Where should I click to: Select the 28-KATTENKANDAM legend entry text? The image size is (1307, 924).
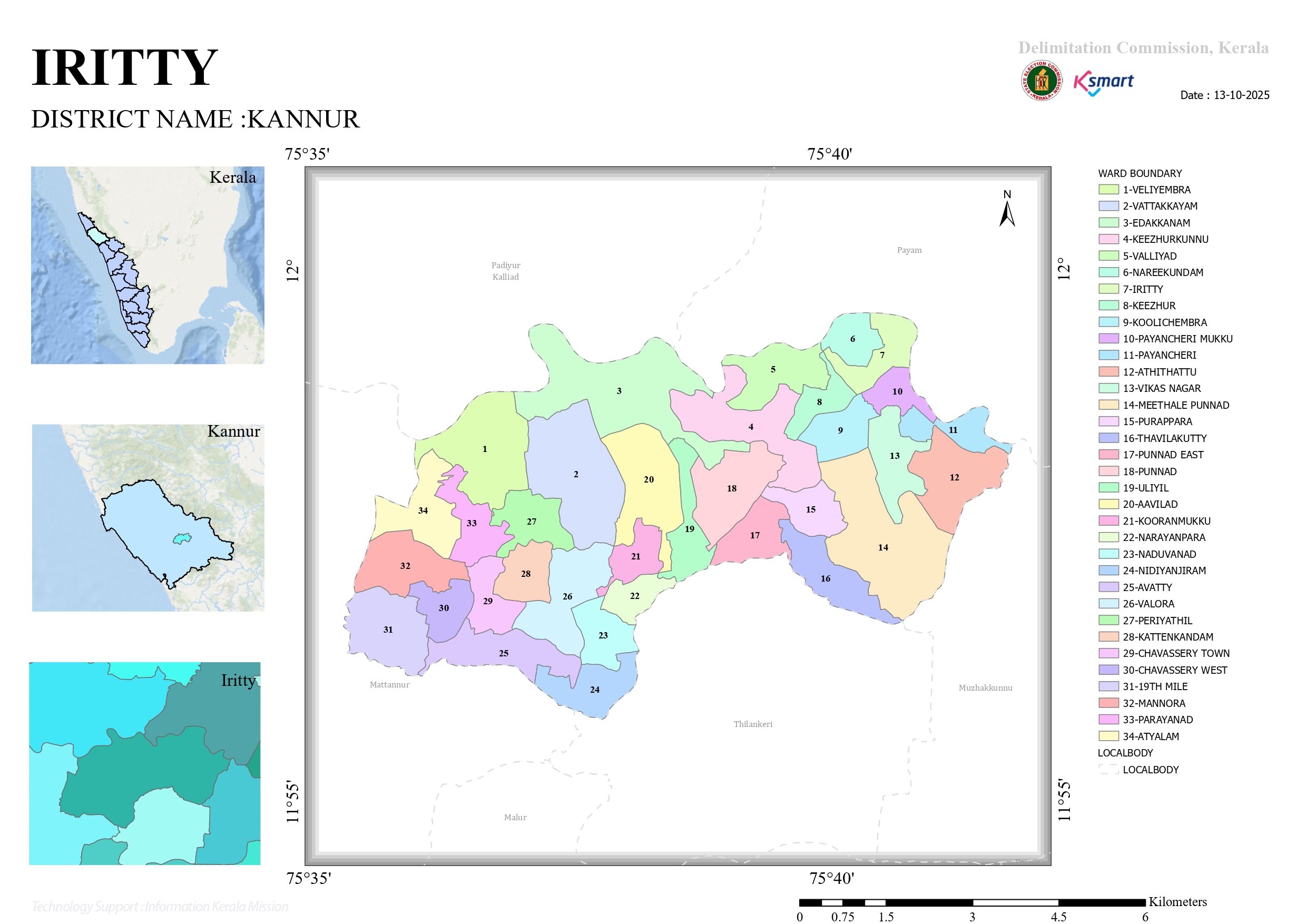tap(1167, 636)
